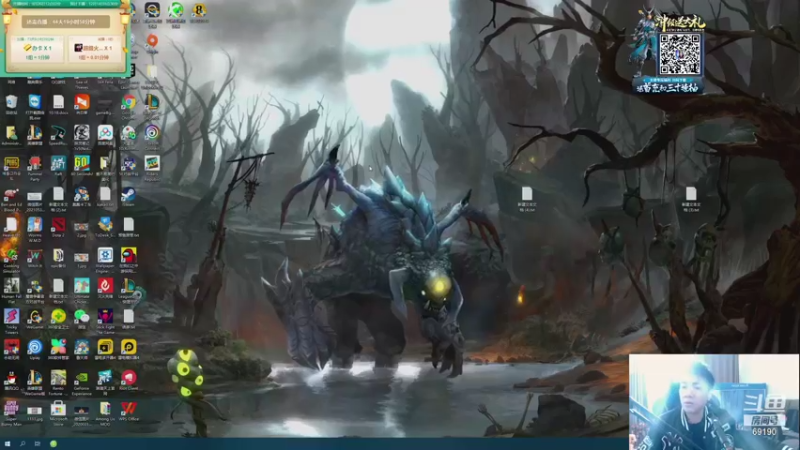
Task: Launch the Dota 2 shortcut
Action: (58, 224)
